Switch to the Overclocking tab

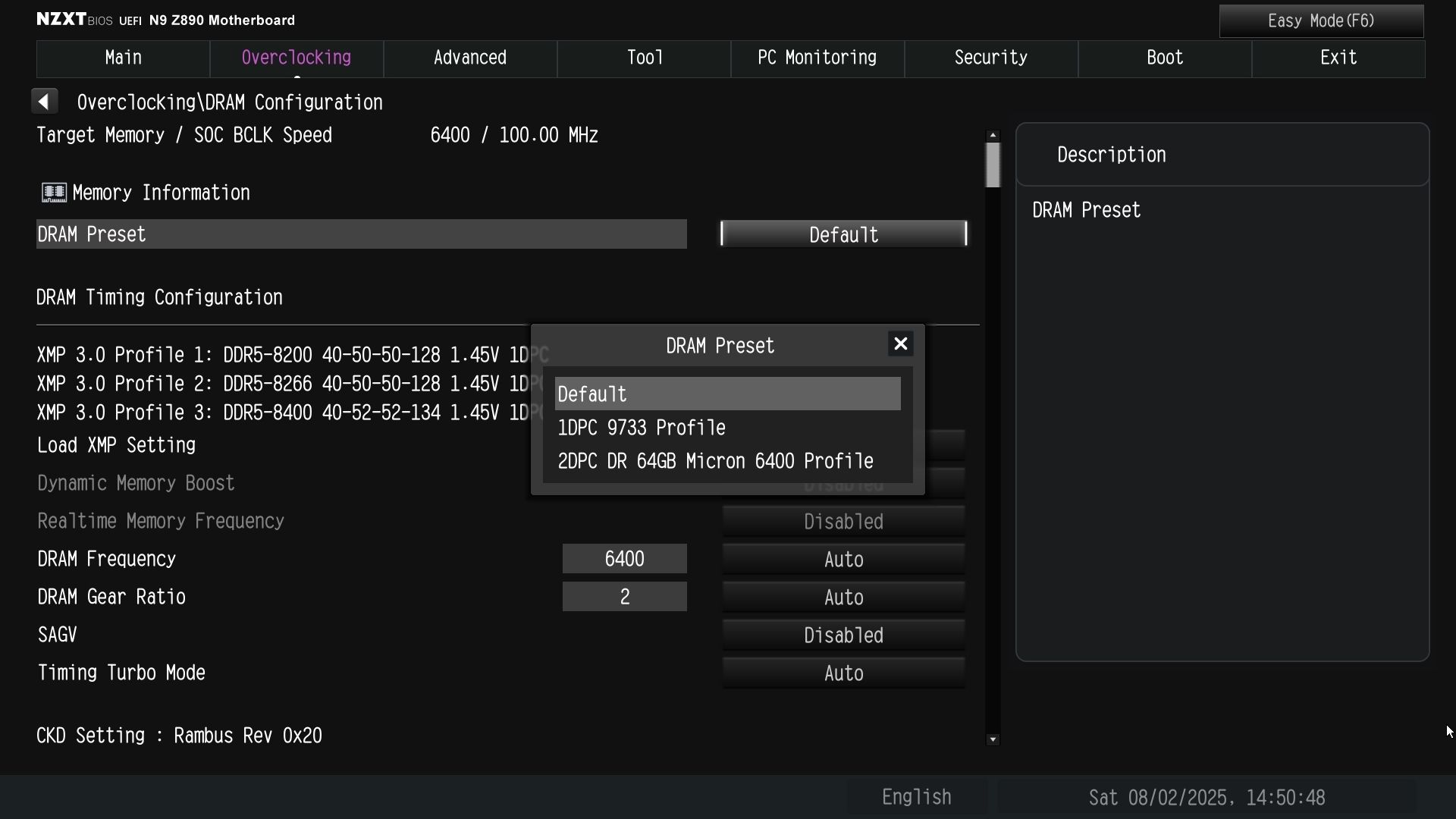tap(297, 58)
